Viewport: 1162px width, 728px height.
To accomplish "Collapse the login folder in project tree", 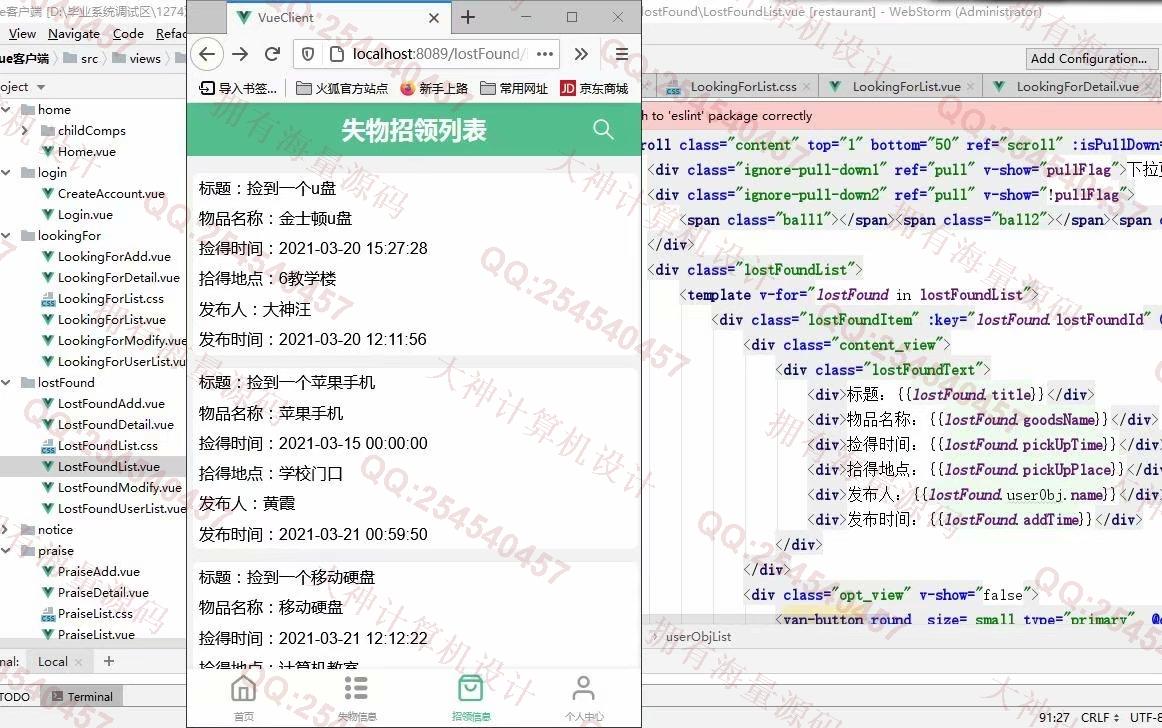I will tap(6, 173).
